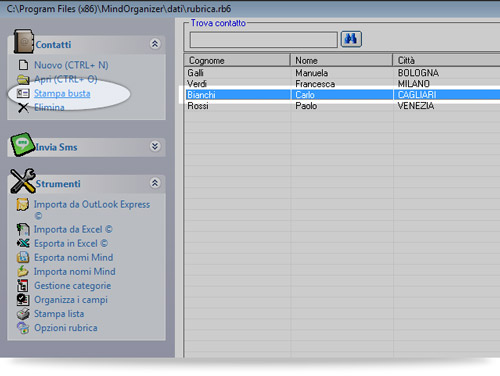The image size is (500, 376).
Task: Click the Contatti address book icon
Action: point(24,41)
